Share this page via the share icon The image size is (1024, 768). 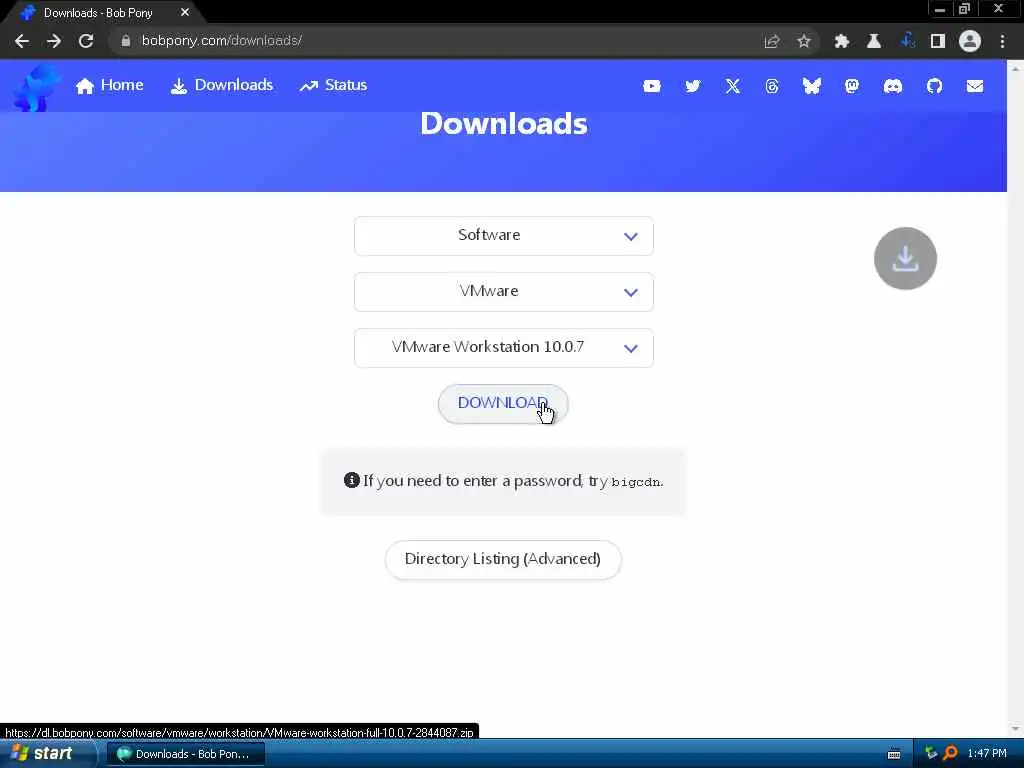pyautogui.click(x=772, y=41)
